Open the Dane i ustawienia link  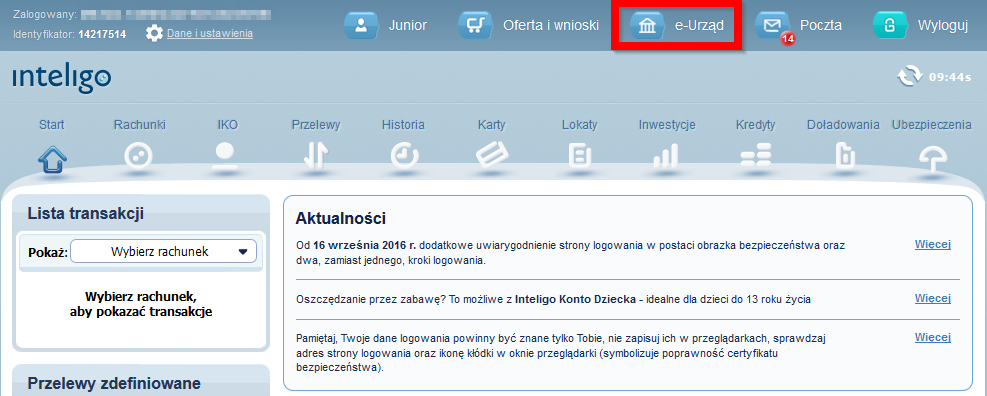pyautogui.click(x=210, y=33)
